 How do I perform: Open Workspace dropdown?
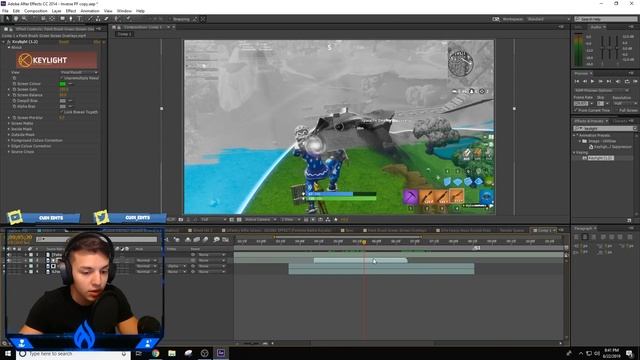(548, 19)
